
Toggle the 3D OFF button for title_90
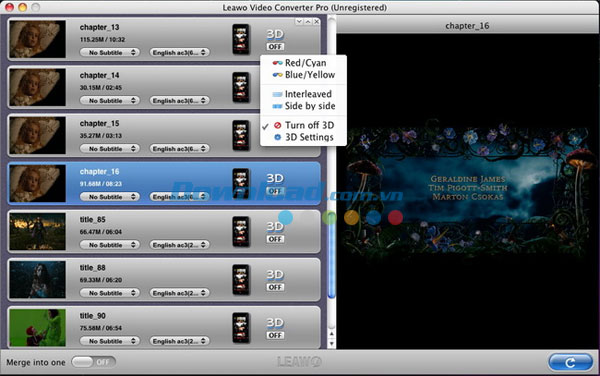[x=275, y=335]
